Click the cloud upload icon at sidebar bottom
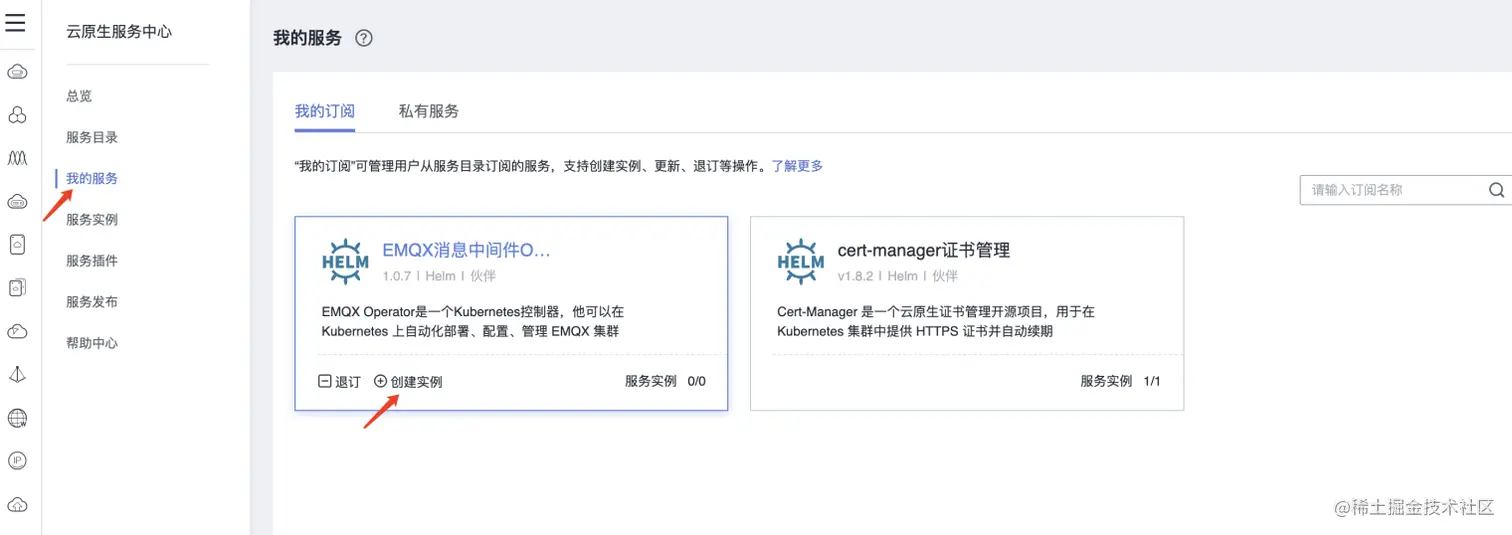This screenshot has height=535, width=1512. (17, 504)
